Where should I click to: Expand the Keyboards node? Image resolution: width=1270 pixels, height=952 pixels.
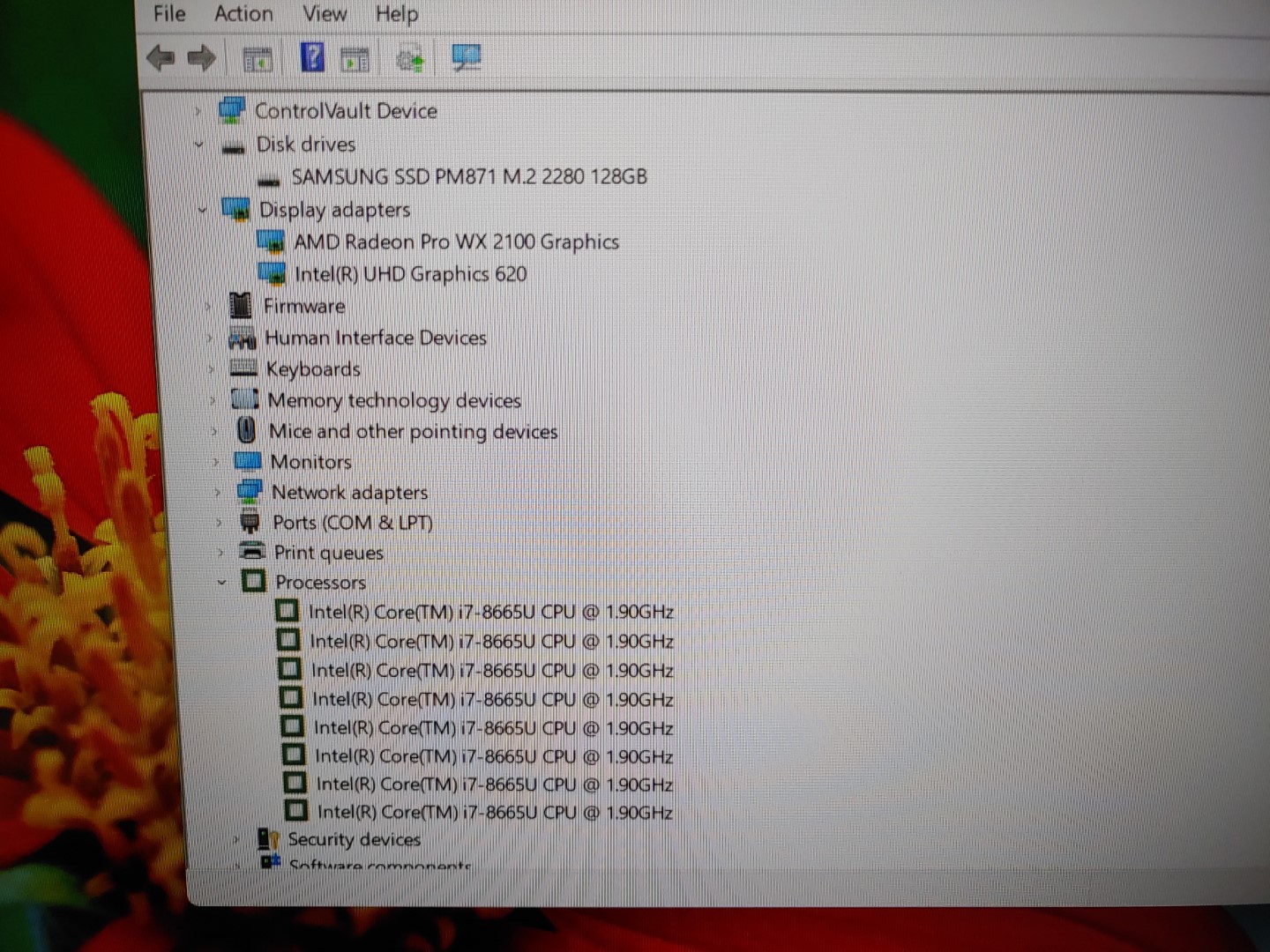(x=212, y=369)
